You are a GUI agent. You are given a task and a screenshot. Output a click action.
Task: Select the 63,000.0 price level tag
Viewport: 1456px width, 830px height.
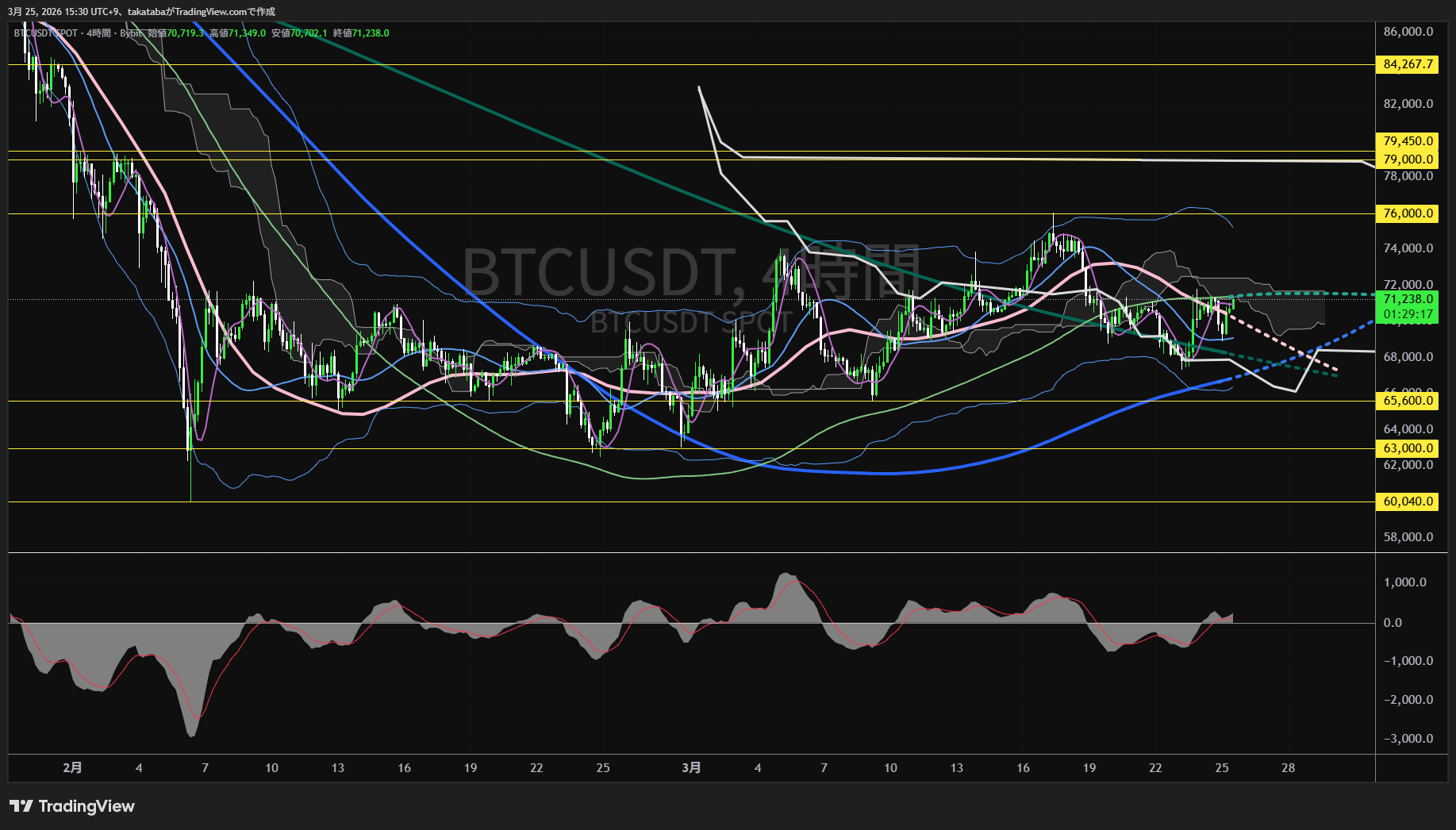pos(1407,448)
